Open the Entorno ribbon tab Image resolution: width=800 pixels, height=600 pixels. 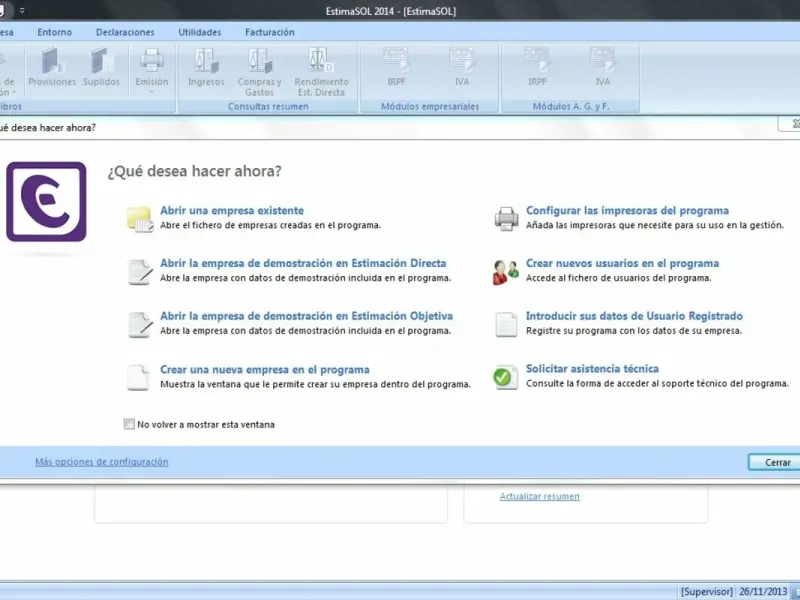(x=55, y=32)
